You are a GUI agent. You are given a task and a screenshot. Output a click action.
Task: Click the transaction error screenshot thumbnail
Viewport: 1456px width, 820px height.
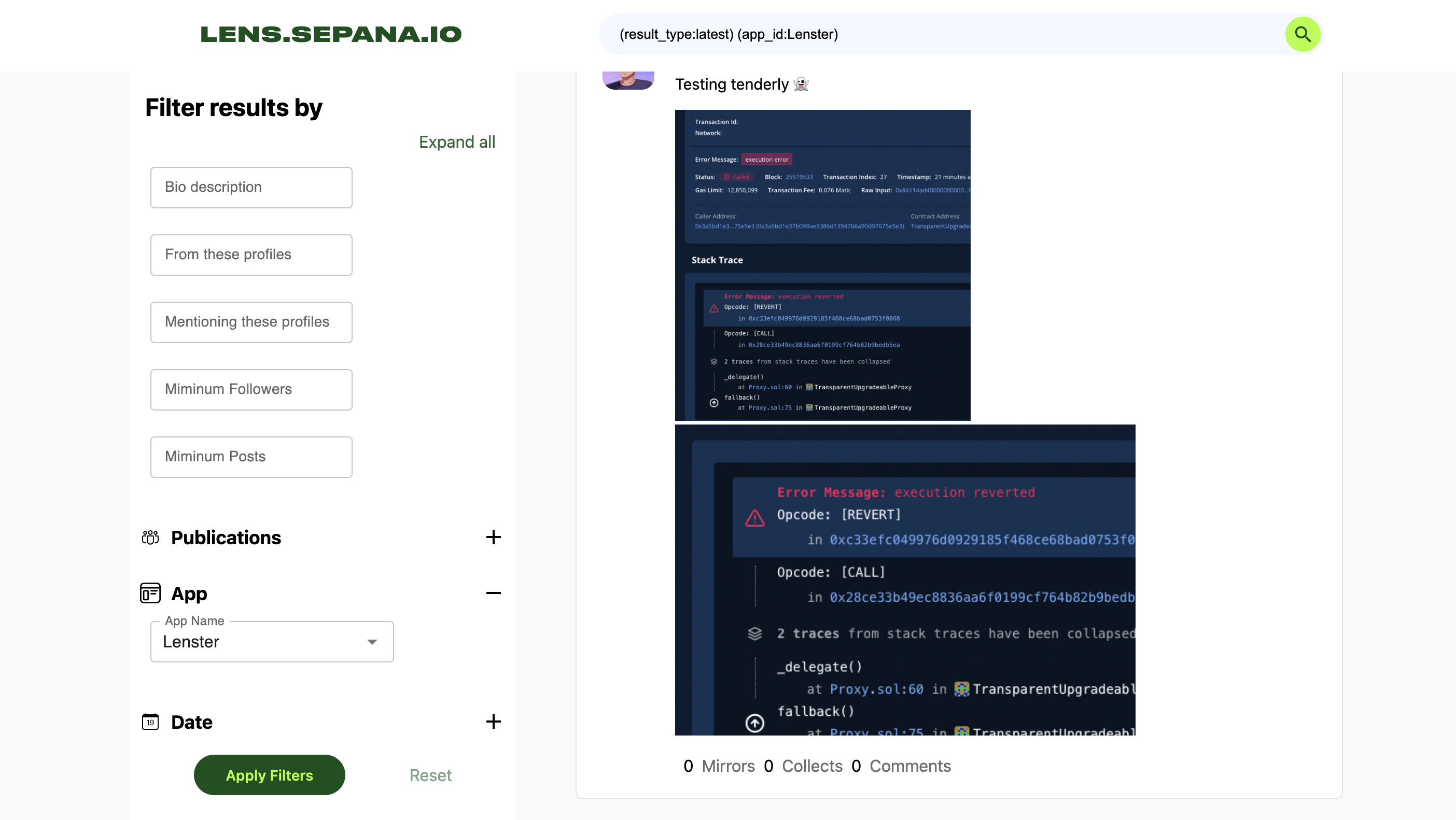(822, 264)
